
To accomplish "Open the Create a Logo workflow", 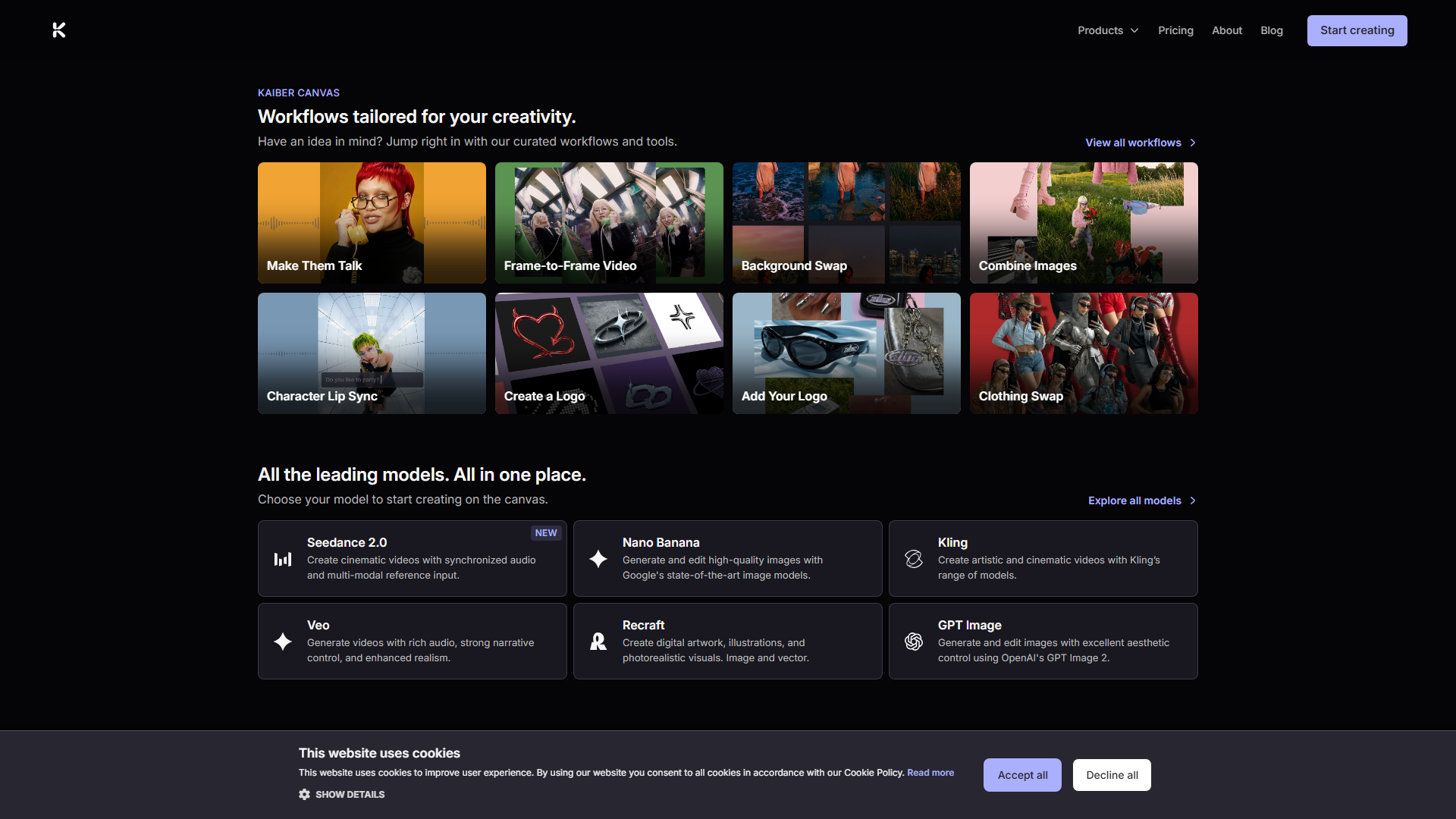I will click(x=609, y=353).
